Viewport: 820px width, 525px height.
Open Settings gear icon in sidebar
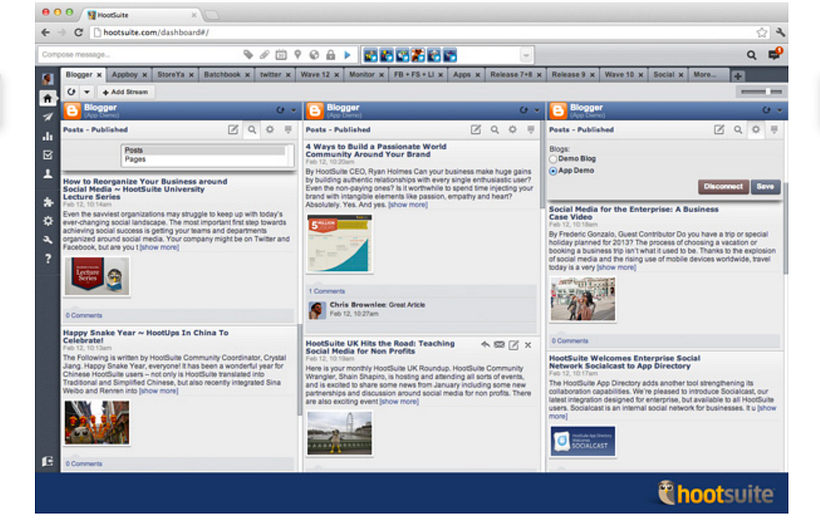[48, 221]
